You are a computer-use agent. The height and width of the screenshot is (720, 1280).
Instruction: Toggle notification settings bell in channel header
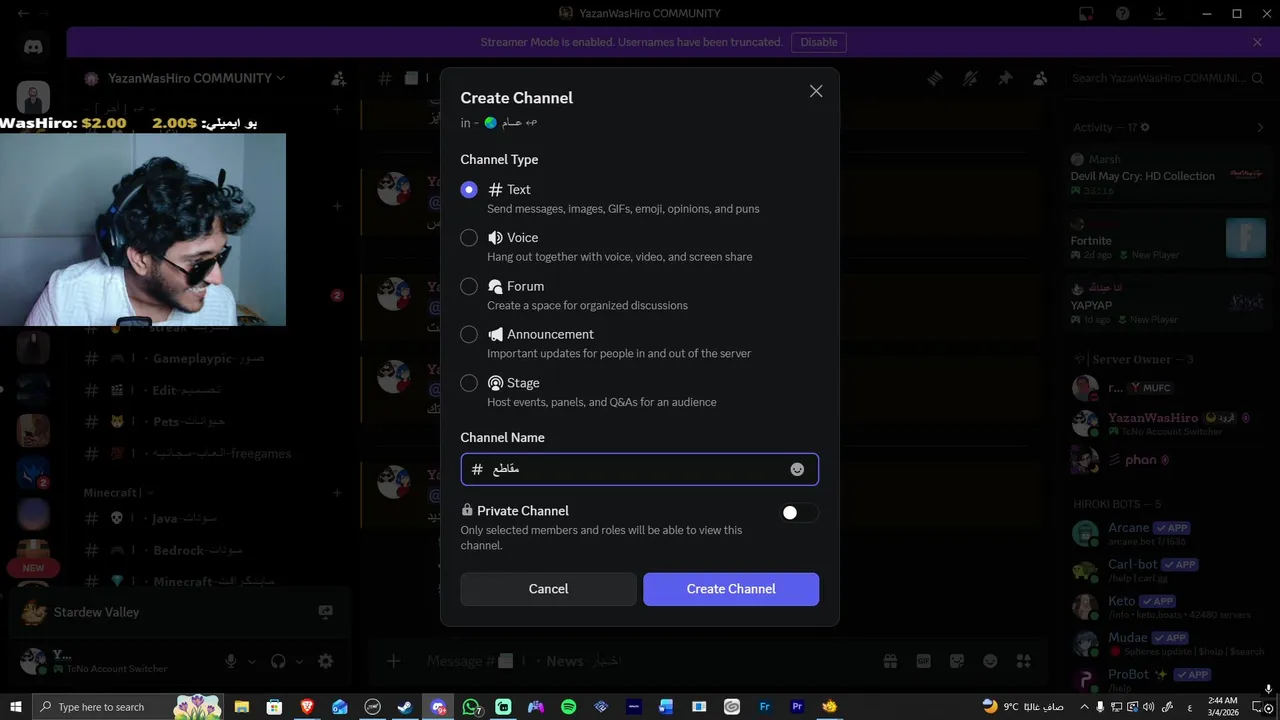click(x=970, y=78)
